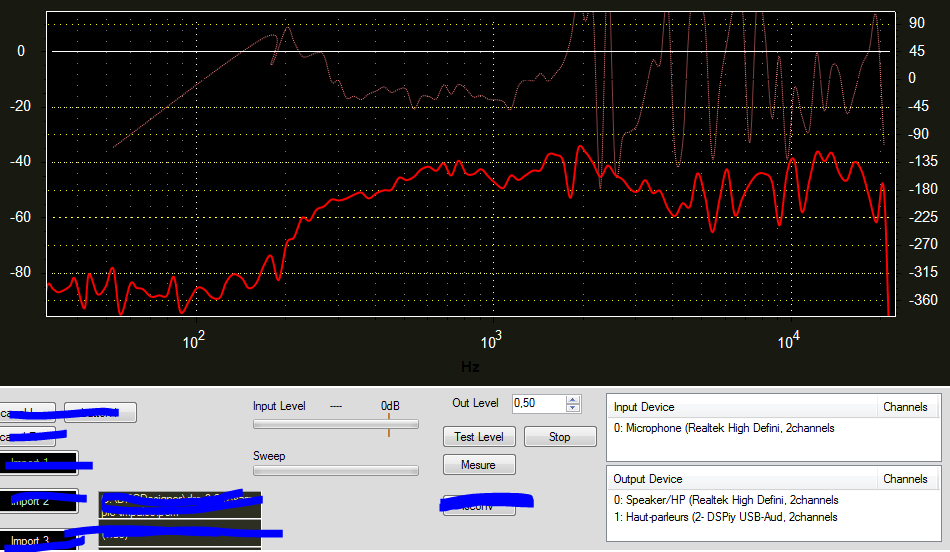Click the Output Device column header
Viewport: 950px width, 552px height.
pyautogui.click(x=742, y=479)
